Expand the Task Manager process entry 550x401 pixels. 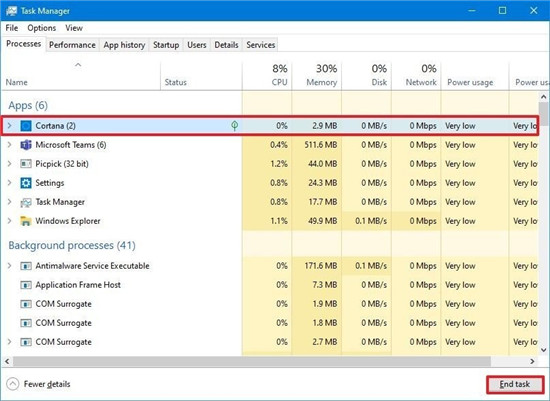point(9,202)
